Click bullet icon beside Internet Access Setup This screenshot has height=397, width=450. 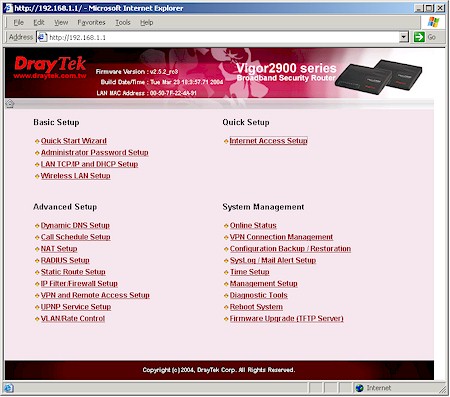[x=226, y=142]
